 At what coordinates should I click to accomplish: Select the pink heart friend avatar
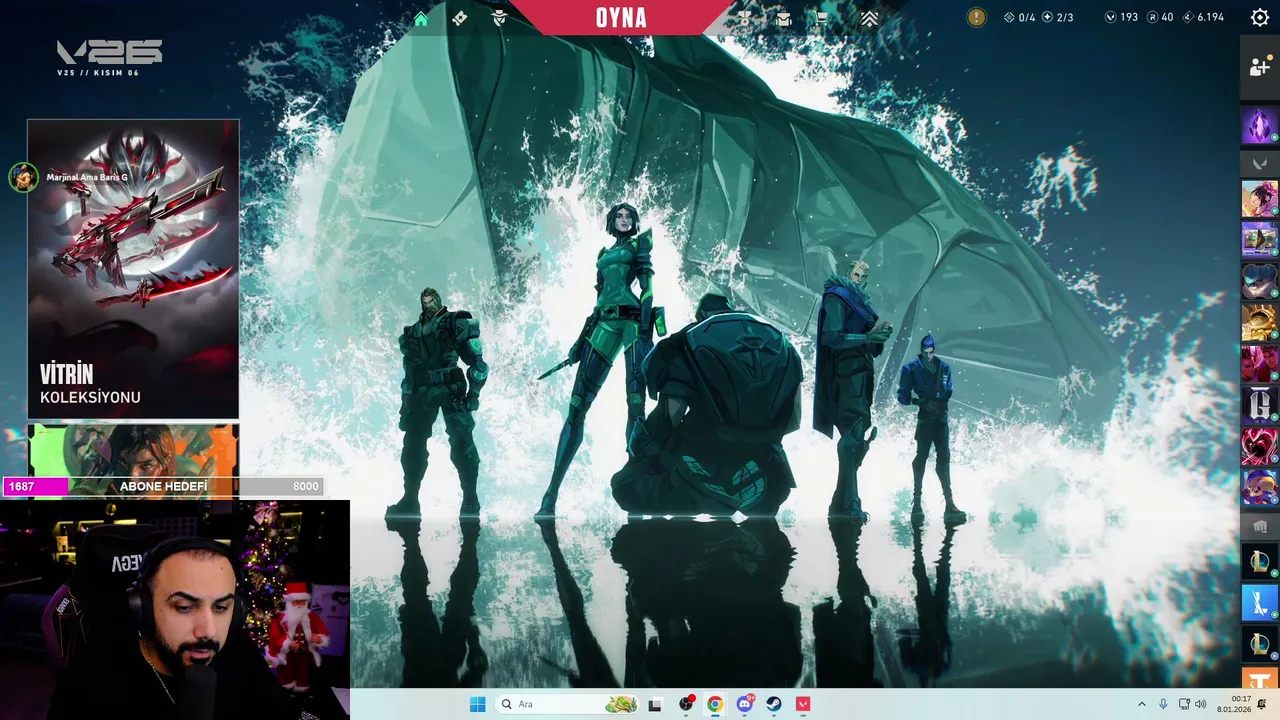pos(1259,446)
